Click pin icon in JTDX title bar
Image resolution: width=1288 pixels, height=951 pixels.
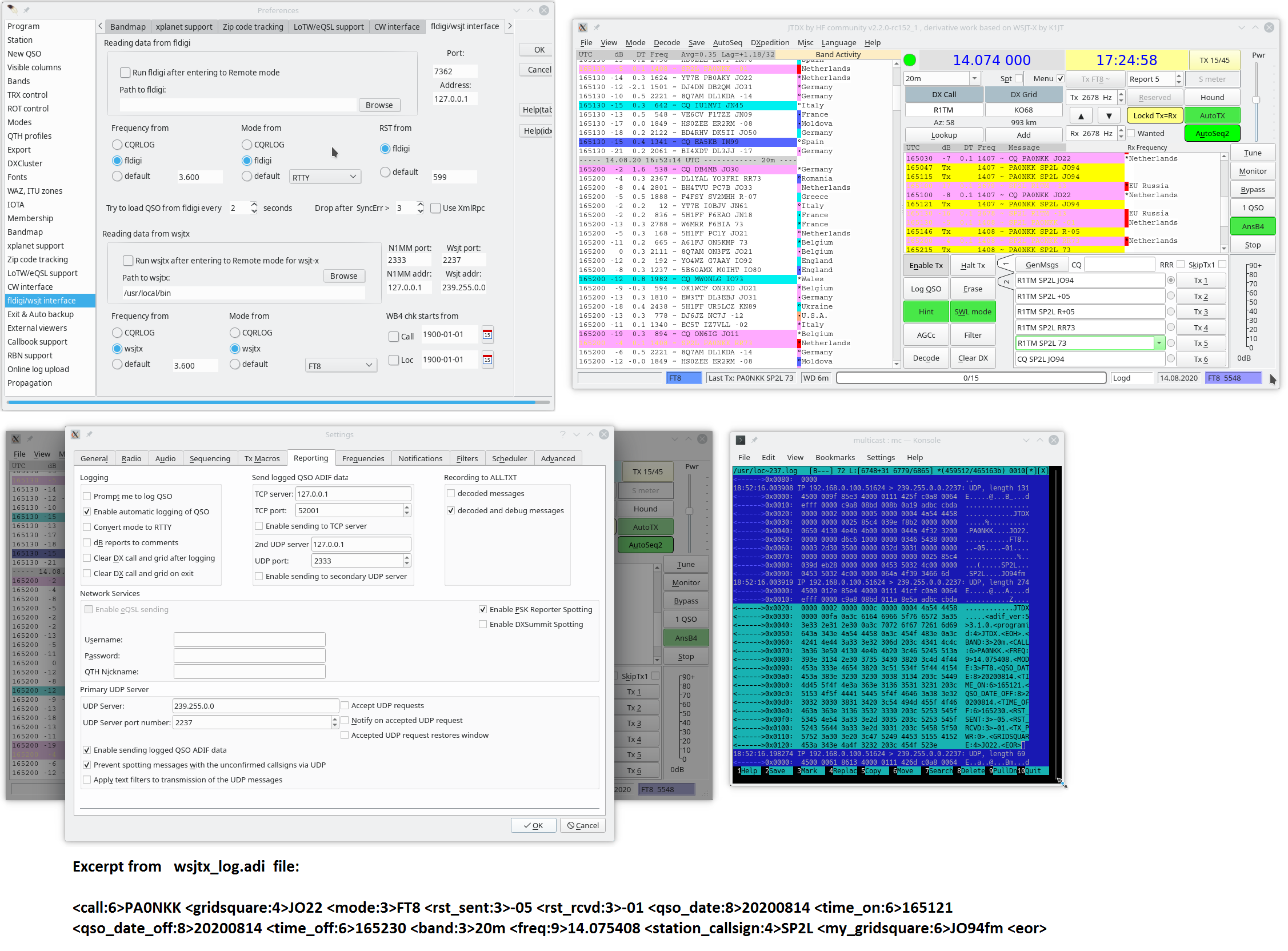pos(597,27)
